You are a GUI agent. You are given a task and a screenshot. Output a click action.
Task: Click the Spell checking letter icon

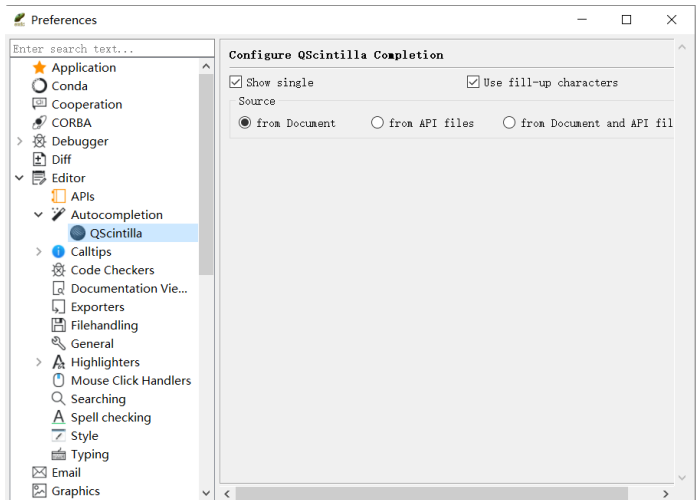coord(58,417)
